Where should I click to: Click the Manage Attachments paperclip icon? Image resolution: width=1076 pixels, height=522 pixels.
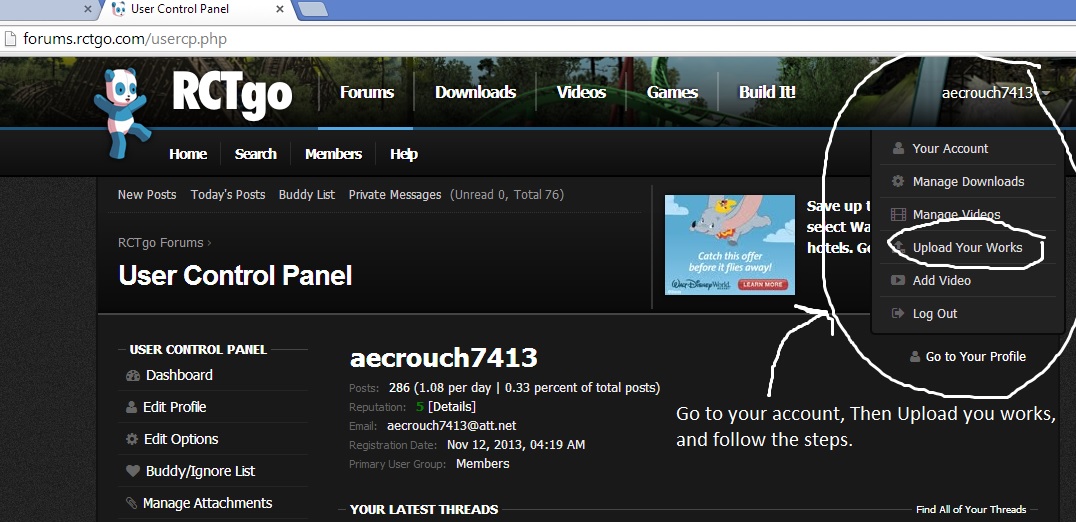click(131, 503)
